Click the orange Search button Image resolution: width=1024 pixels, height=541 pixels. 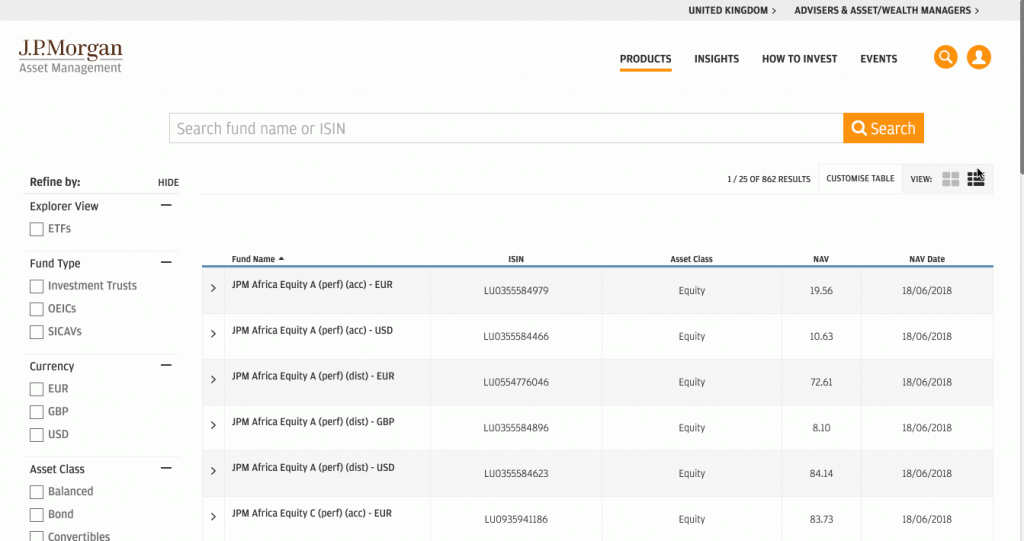point(883,128)
